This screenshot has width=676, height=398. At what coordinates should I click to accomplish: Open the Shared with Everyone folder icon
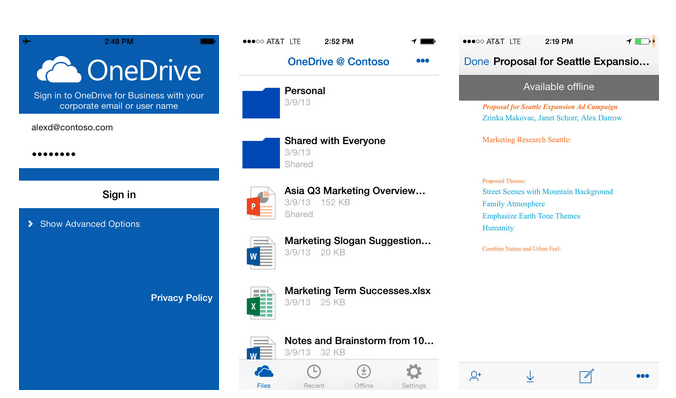pos(261,153)
